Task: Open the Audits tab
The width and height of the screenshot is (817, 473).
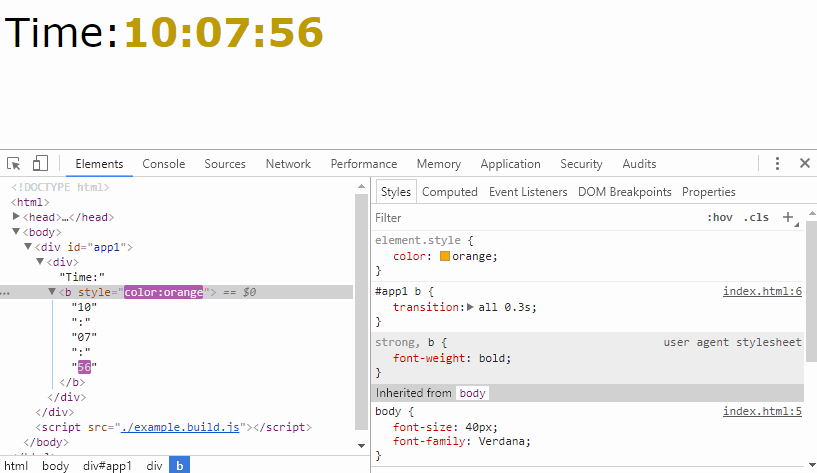Action: (639, 164)
